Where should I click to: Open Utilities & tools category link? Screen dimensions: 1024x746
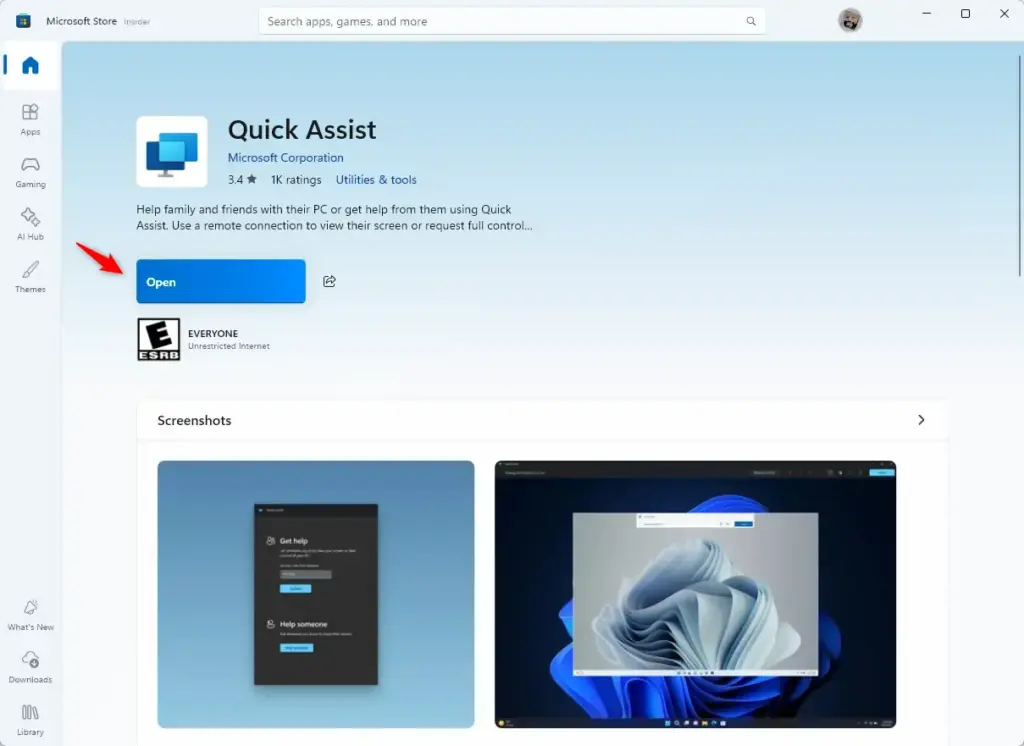(x=376, y=180)
